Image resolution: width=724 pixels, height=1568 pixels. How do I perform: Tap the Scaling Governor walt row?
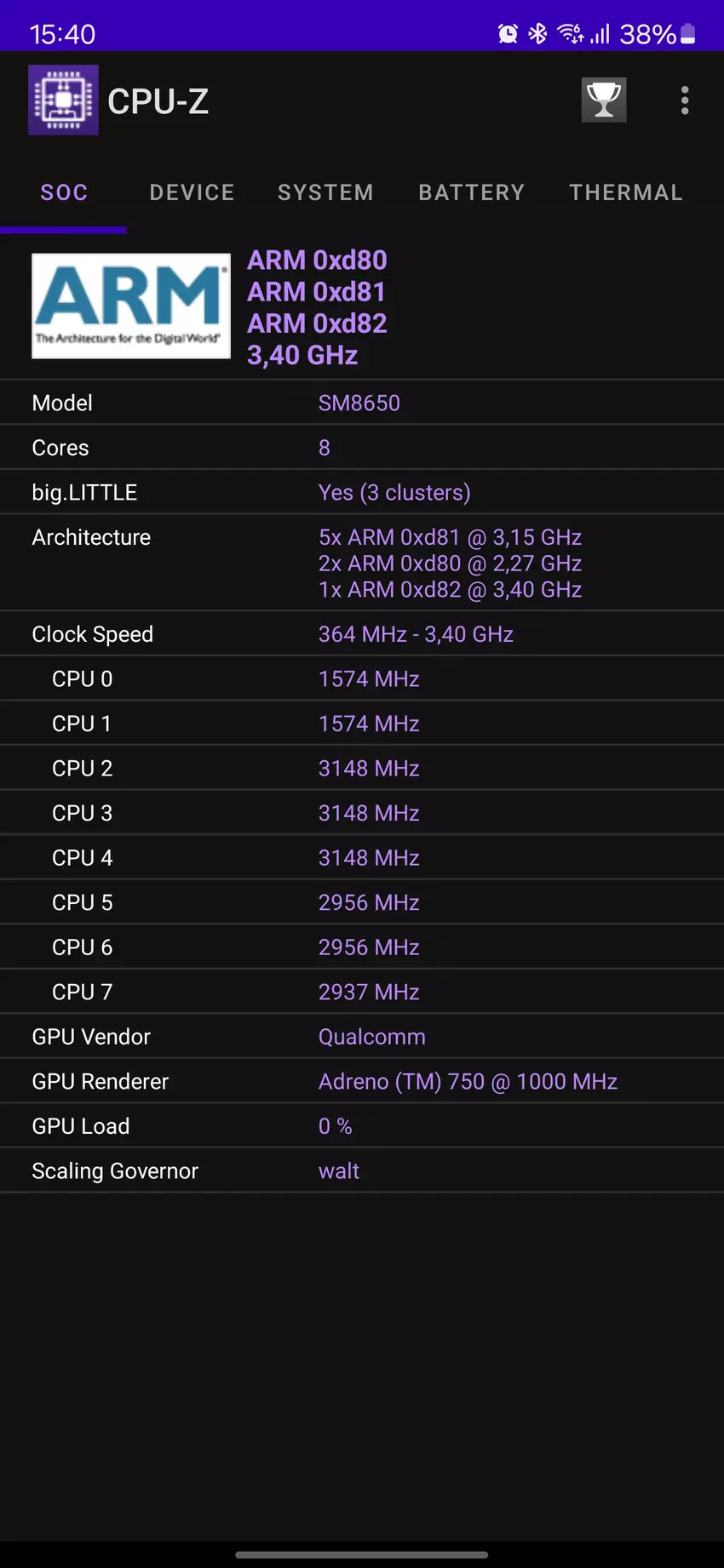(362, 1170)
